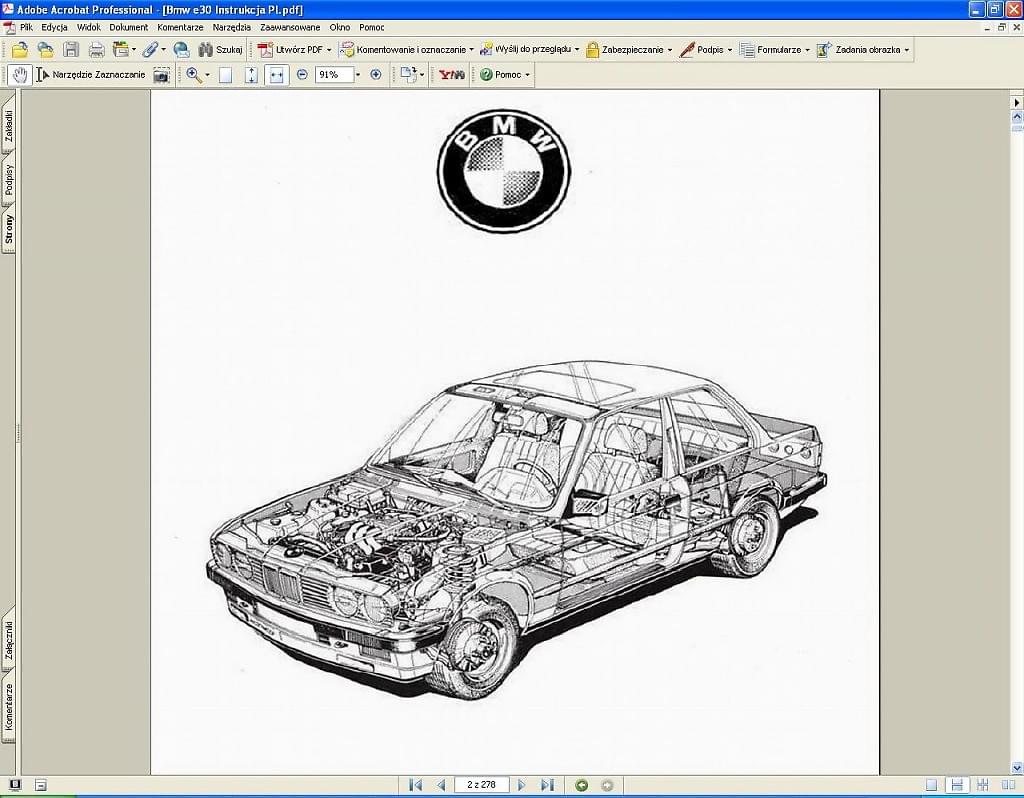Click the Save floppy disk icon
The image size is (1024, 798).
coord(71,50)
